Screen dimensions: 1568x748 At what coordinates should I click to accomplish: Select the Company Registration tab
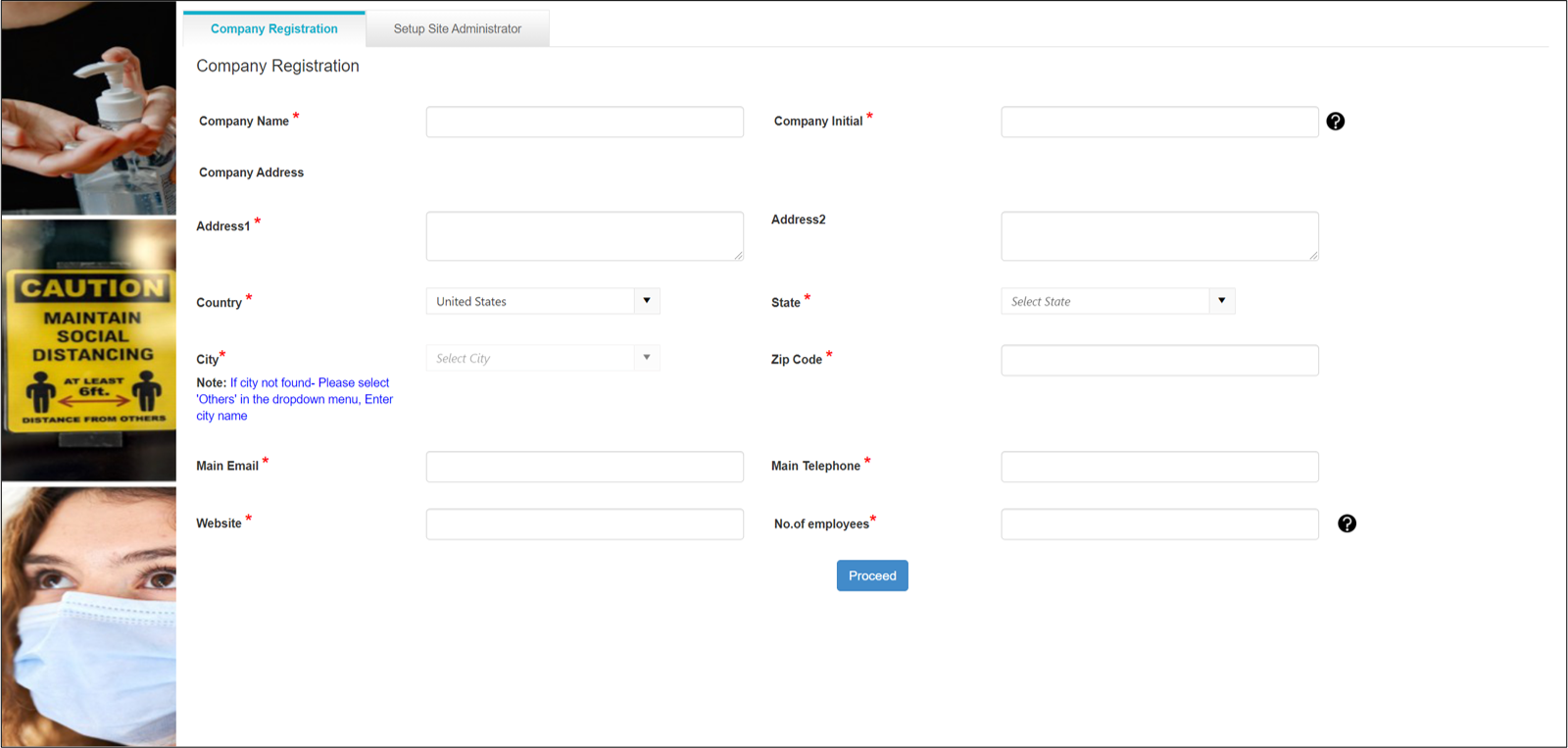click(x=274, y=28)
